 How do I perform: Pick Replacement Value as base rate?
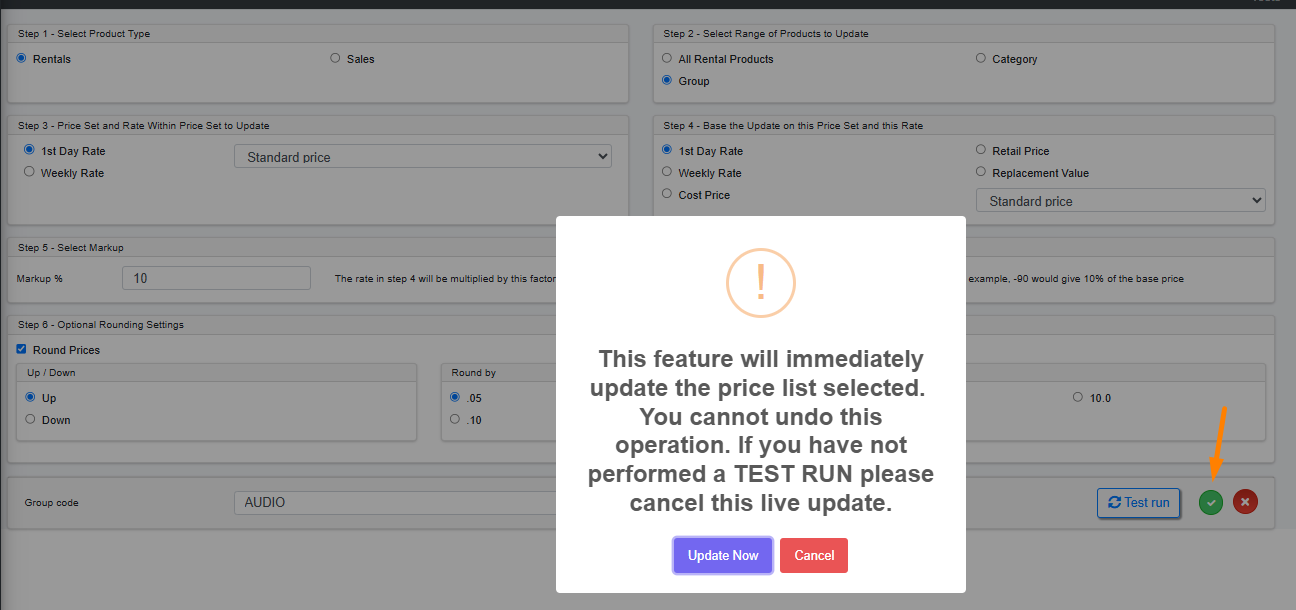981,173
